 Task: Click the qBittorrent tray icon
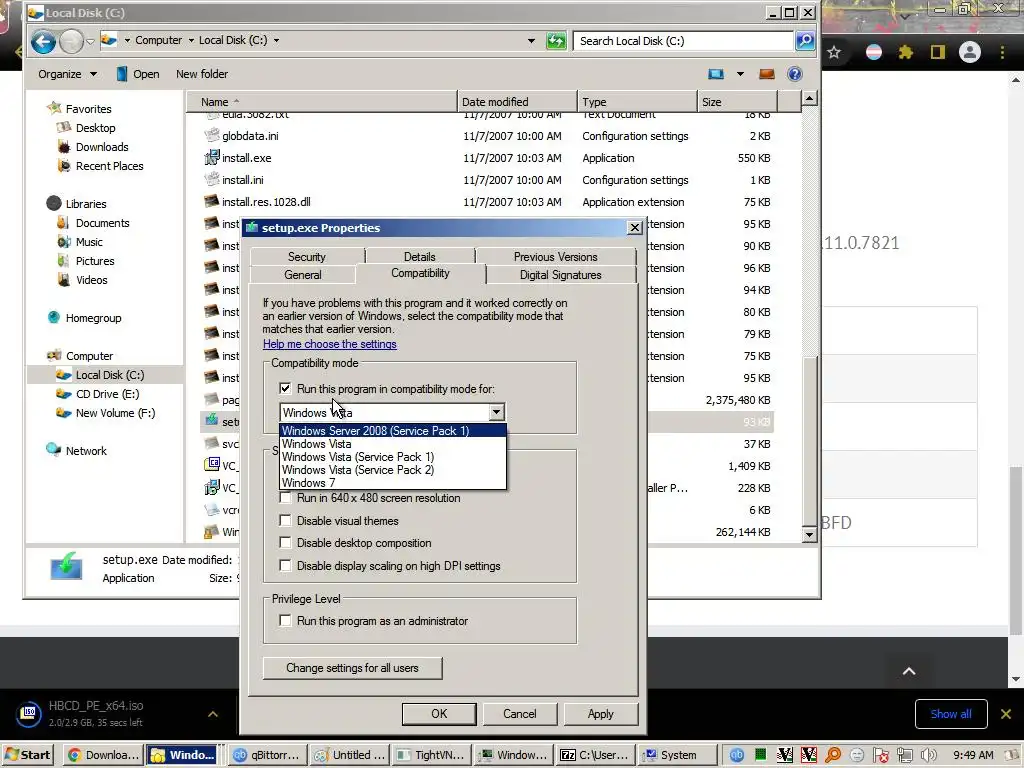[x=737, y=755]
